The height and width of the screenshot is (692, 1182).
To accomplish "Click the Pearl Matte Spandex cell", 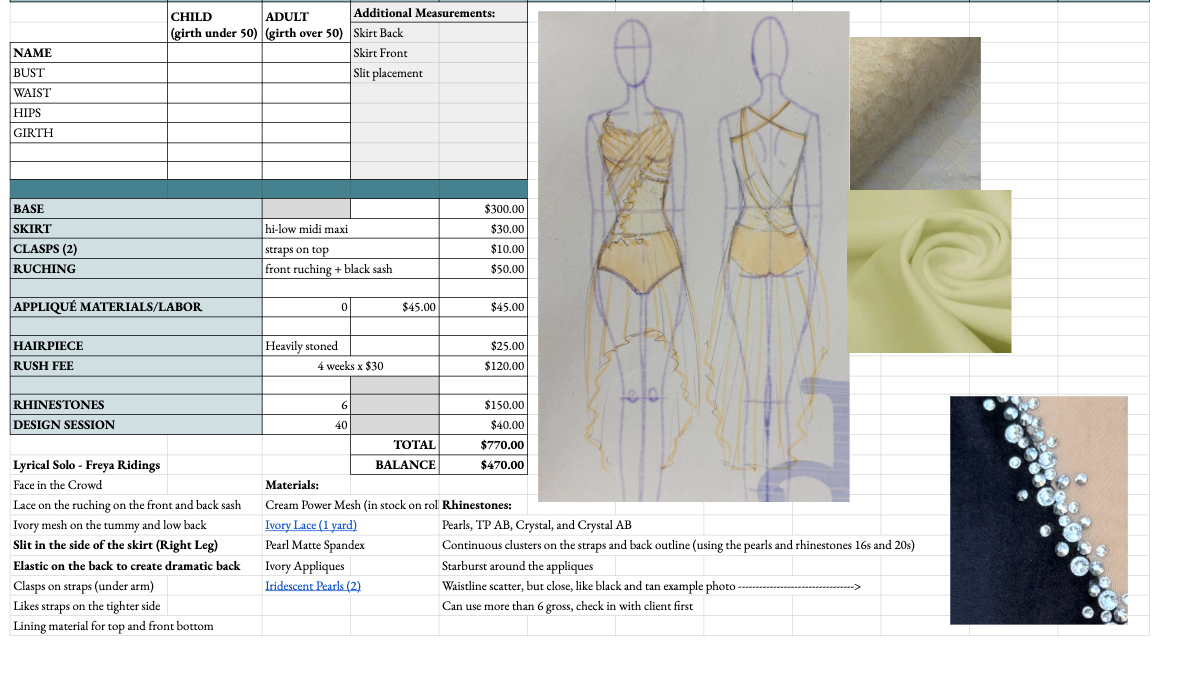I will (x=315, y=545).
